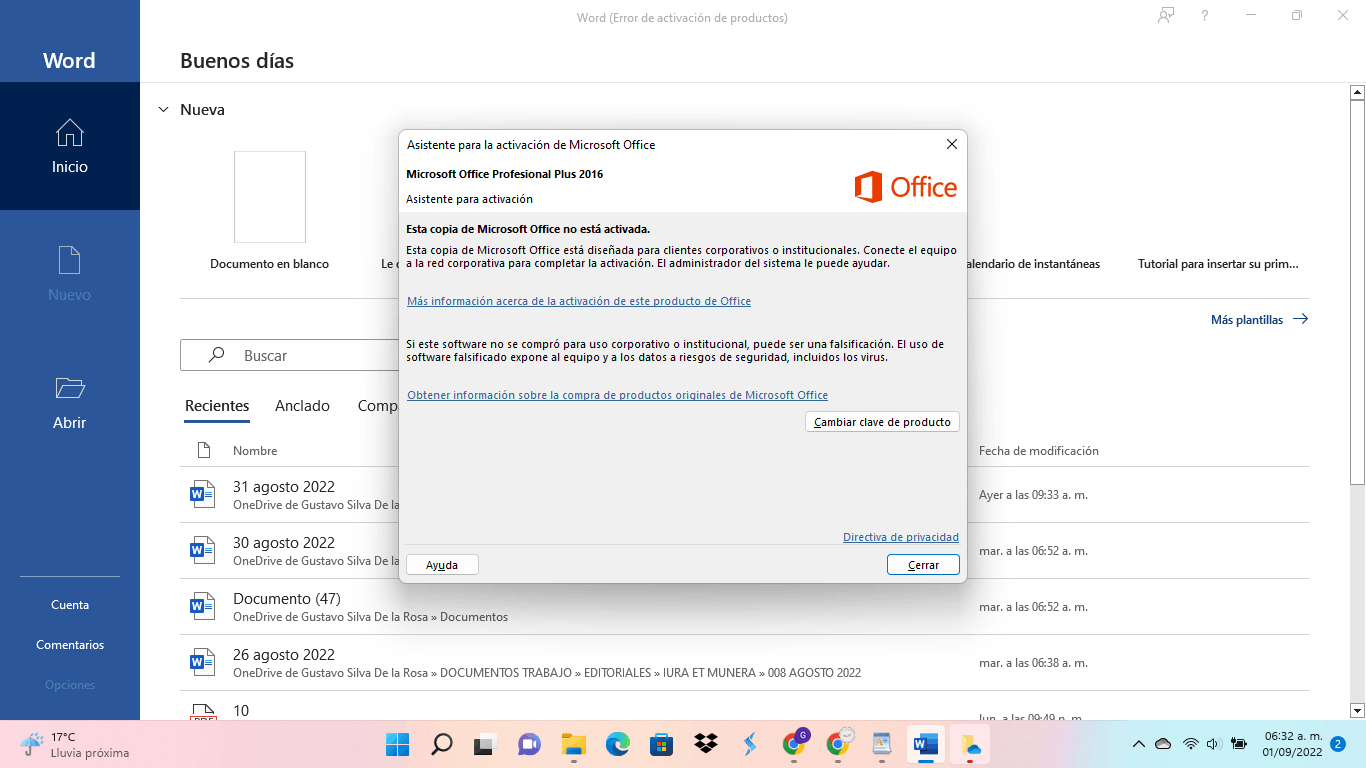This screenshot has width=1366, height=768.
Task: Show hidden tray icons chevron
Action: 1138,744
